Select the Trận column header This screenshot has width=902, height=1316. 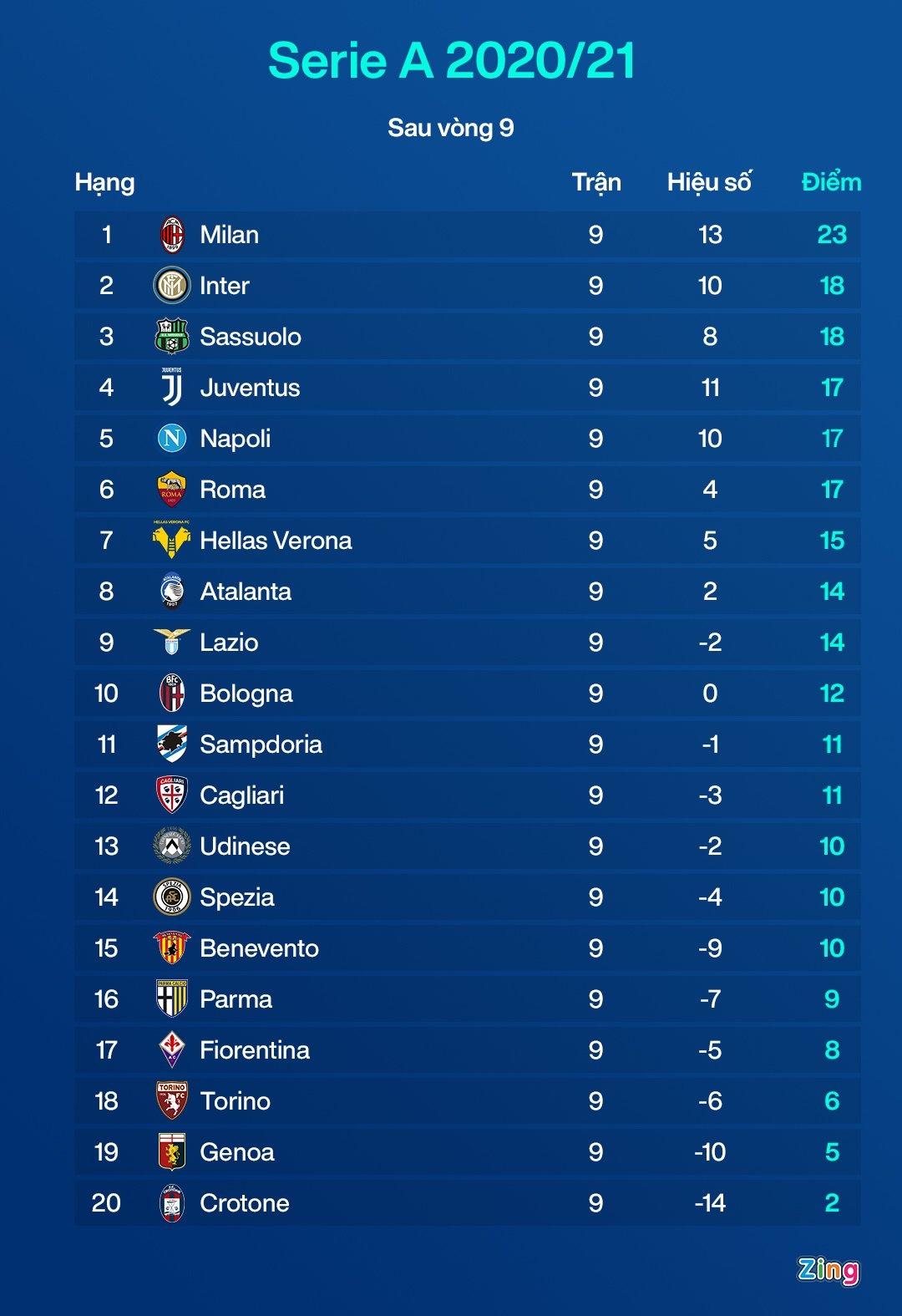pos(596,182)
